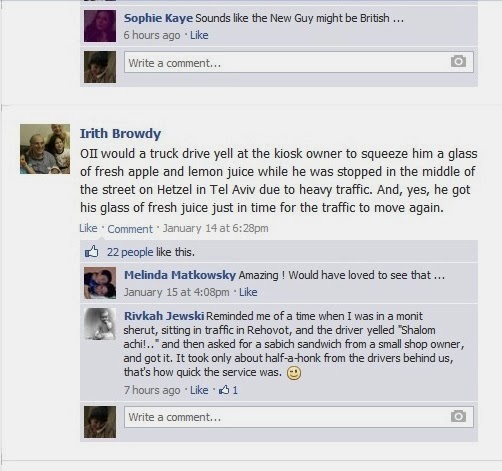Open Melinda Matkowsky's avatar
502x471 pixels.
pyautogui.click(x=100, y=283)
